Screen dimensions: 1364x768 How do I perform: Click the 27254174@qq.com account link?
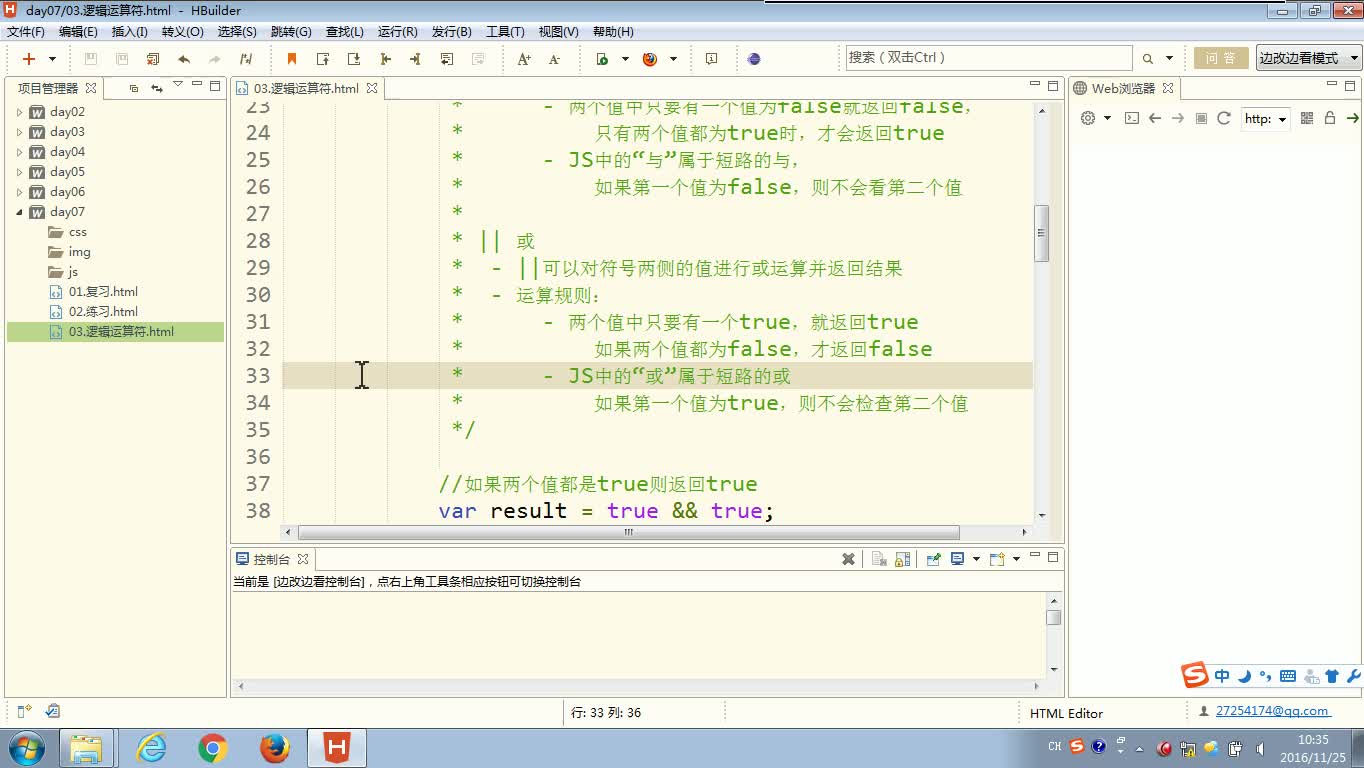[1272, 711]
